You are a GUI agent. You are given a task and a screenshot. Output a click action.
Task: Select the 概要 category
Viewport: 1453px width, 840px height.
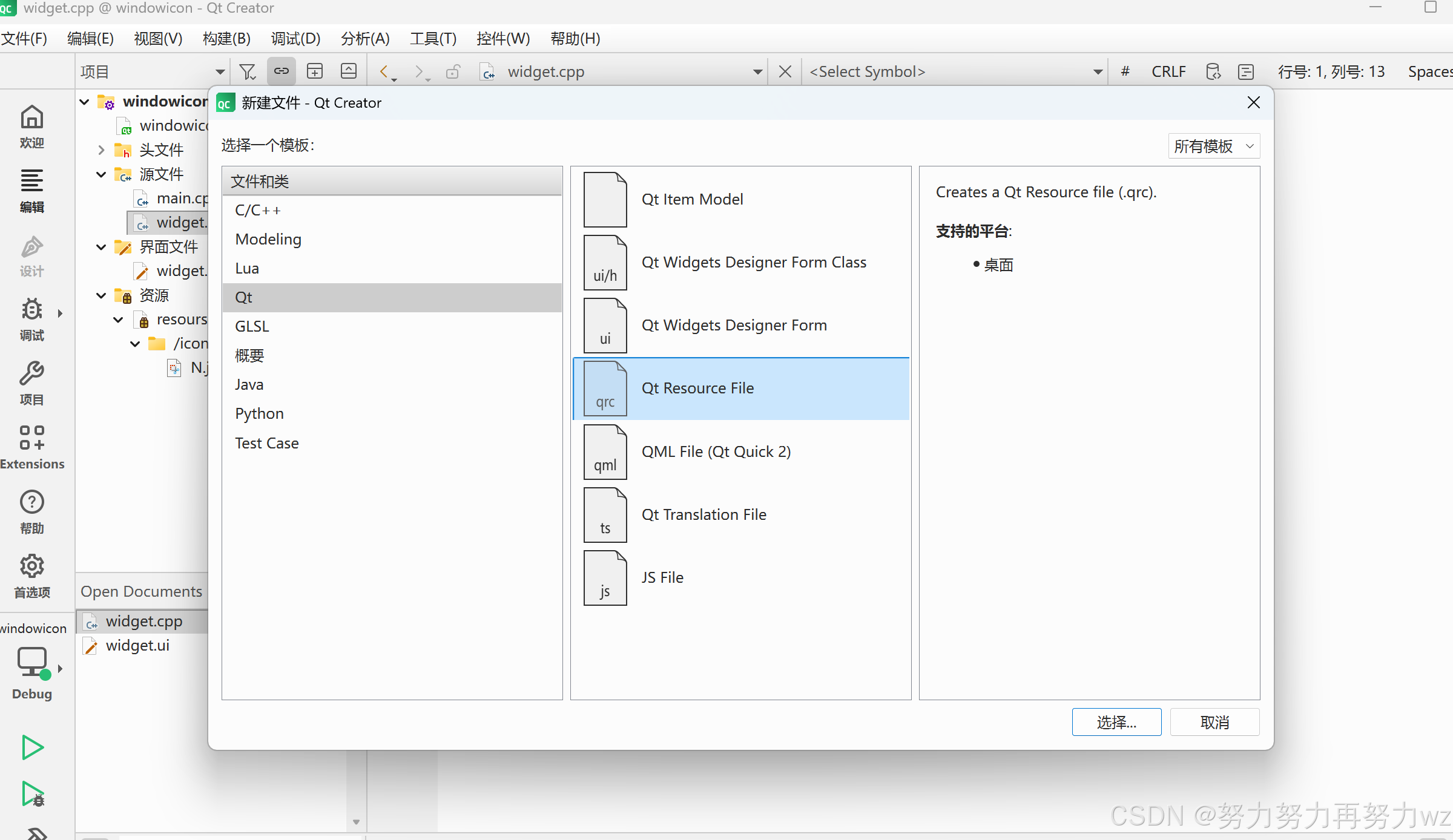click(392, 355)
